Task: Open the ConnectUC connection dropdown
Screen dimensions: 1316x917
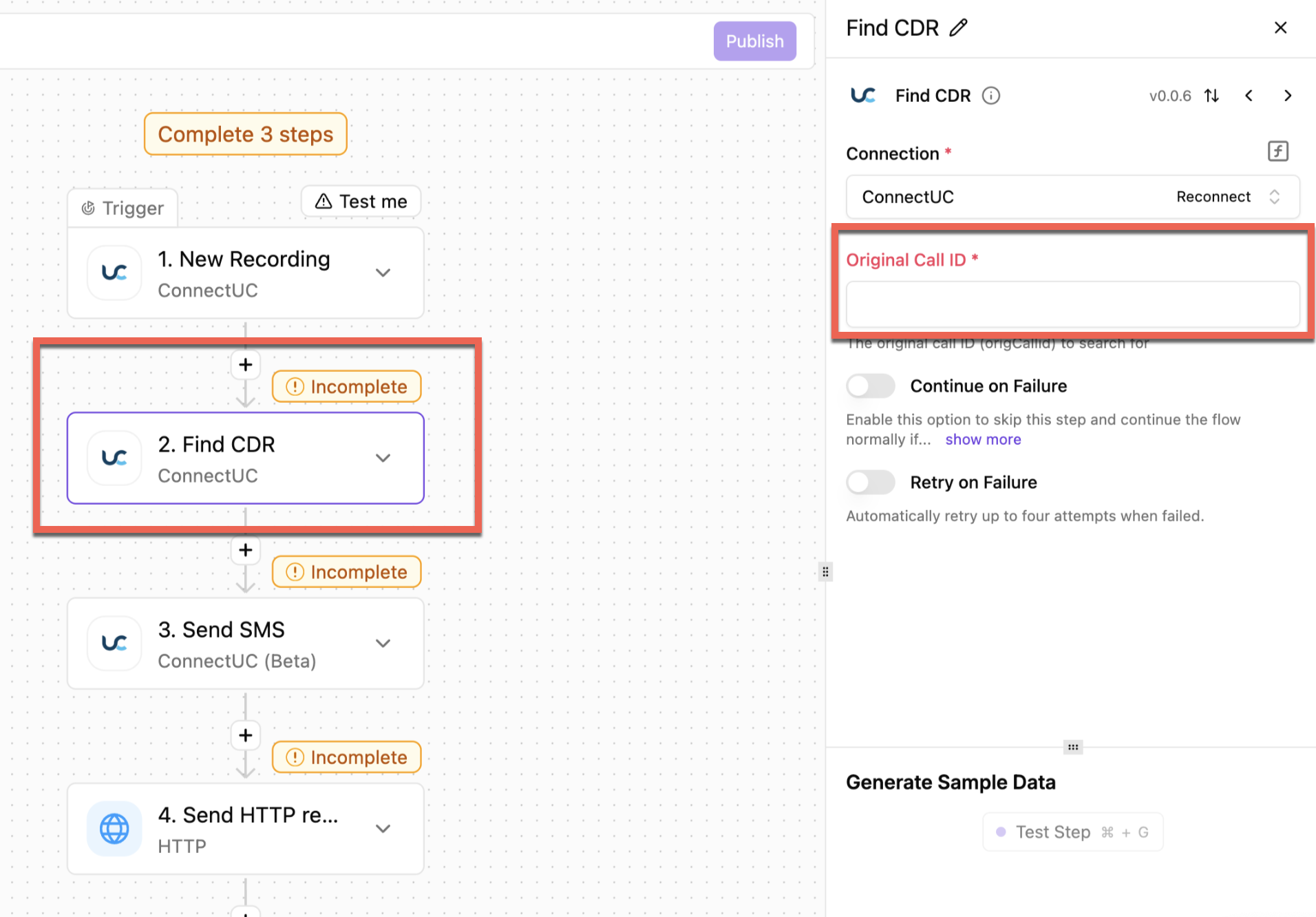Action: point(1072,197)
